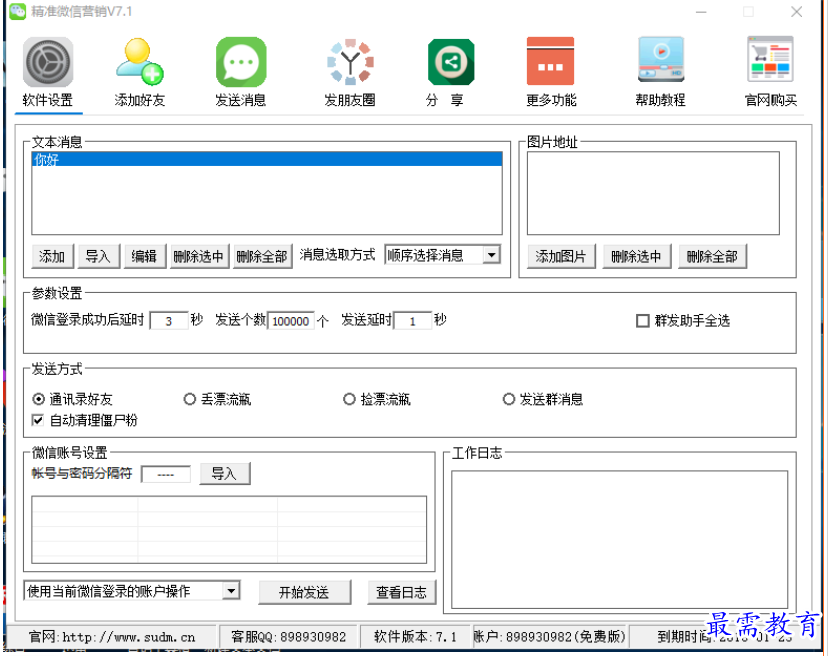The image size is (828, 656).
Task: Click 删除选中 under image addresses
Action: (637, 257)
